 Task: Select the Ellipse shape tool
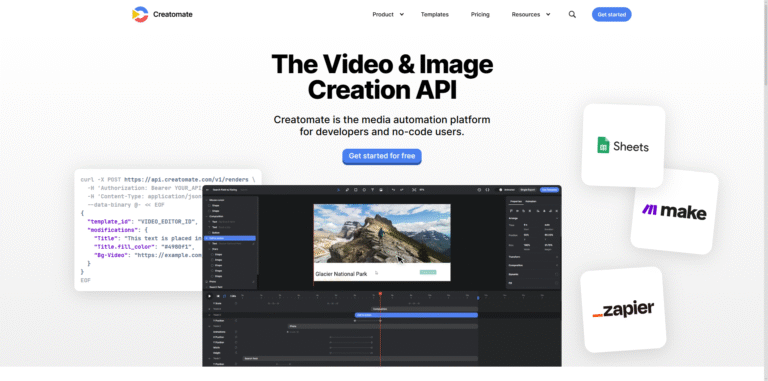364,190
